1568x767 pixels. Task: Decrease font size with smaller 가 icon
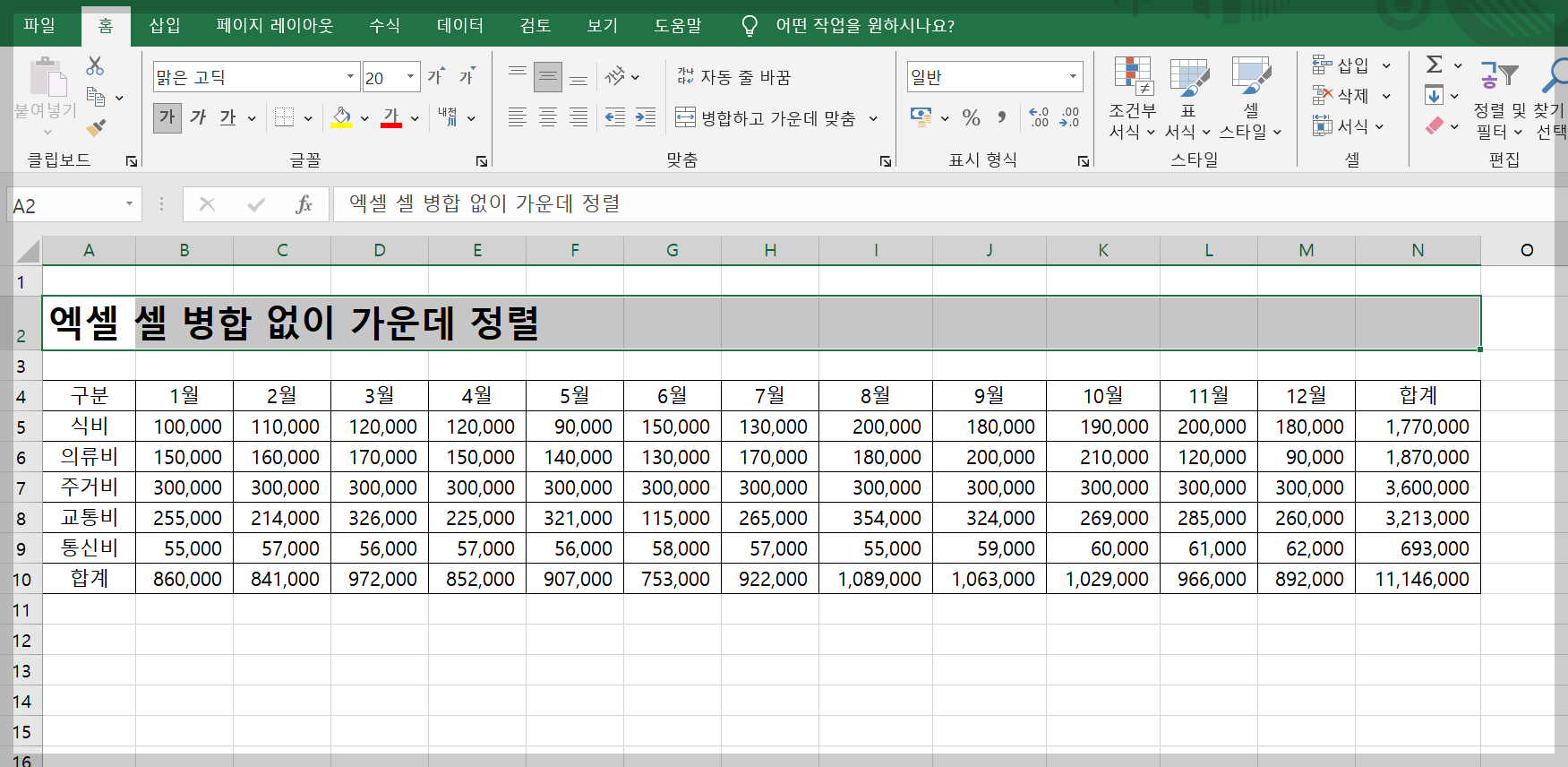[x=467, y=76]
